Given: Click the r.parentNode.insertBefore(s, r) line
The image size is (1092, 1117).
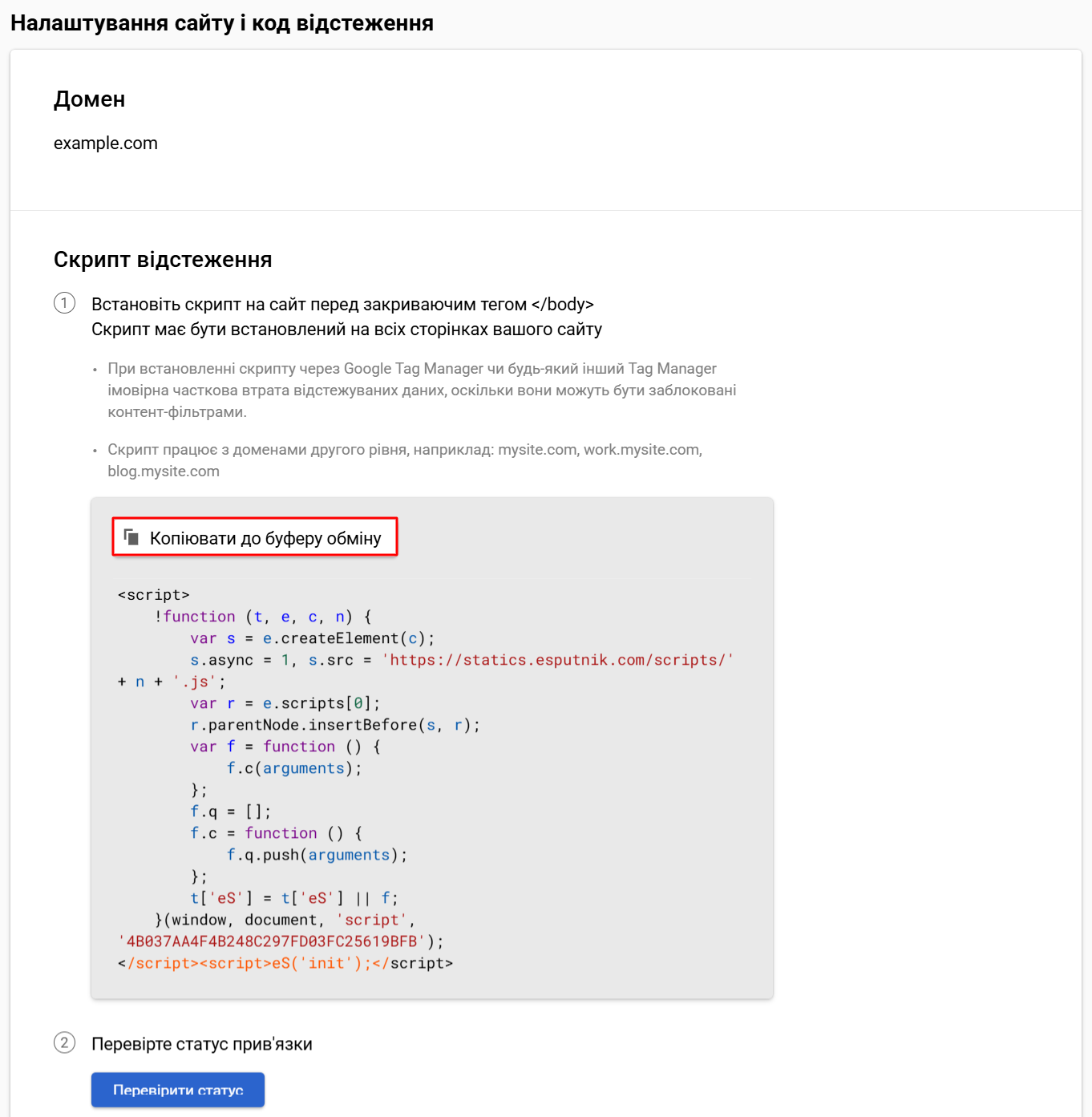Looking at the screenshot, I should (335, 725).
